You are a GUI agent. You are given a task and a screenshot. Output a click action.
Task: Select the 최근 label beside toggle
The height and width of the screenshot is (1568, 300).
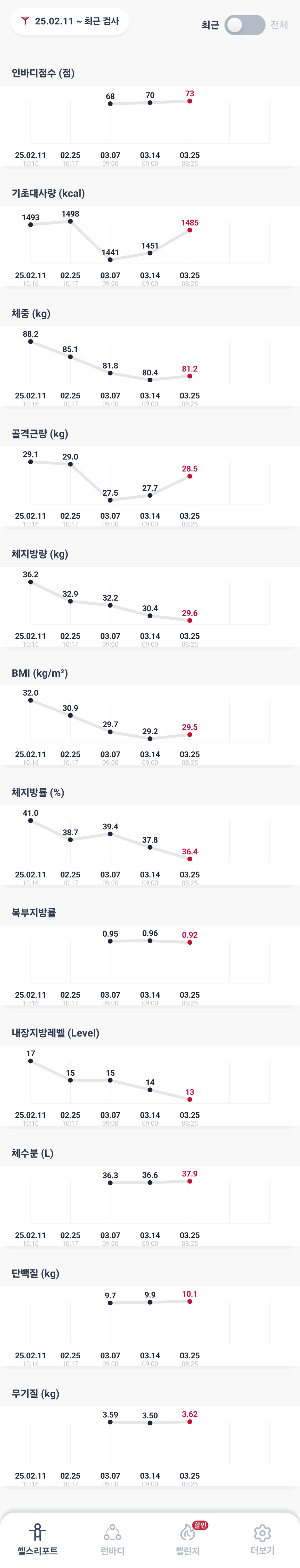coord(210,25)
